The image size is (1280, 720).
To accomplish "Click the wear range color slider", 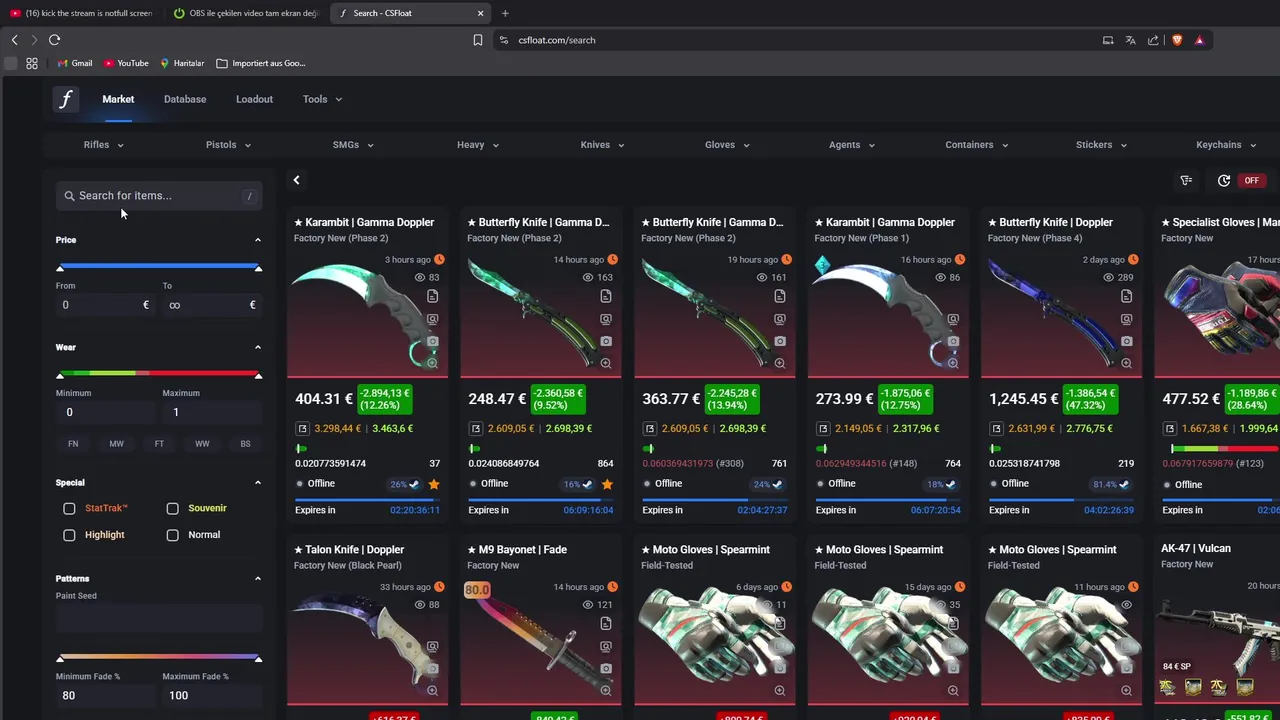I will coord(159,374).
